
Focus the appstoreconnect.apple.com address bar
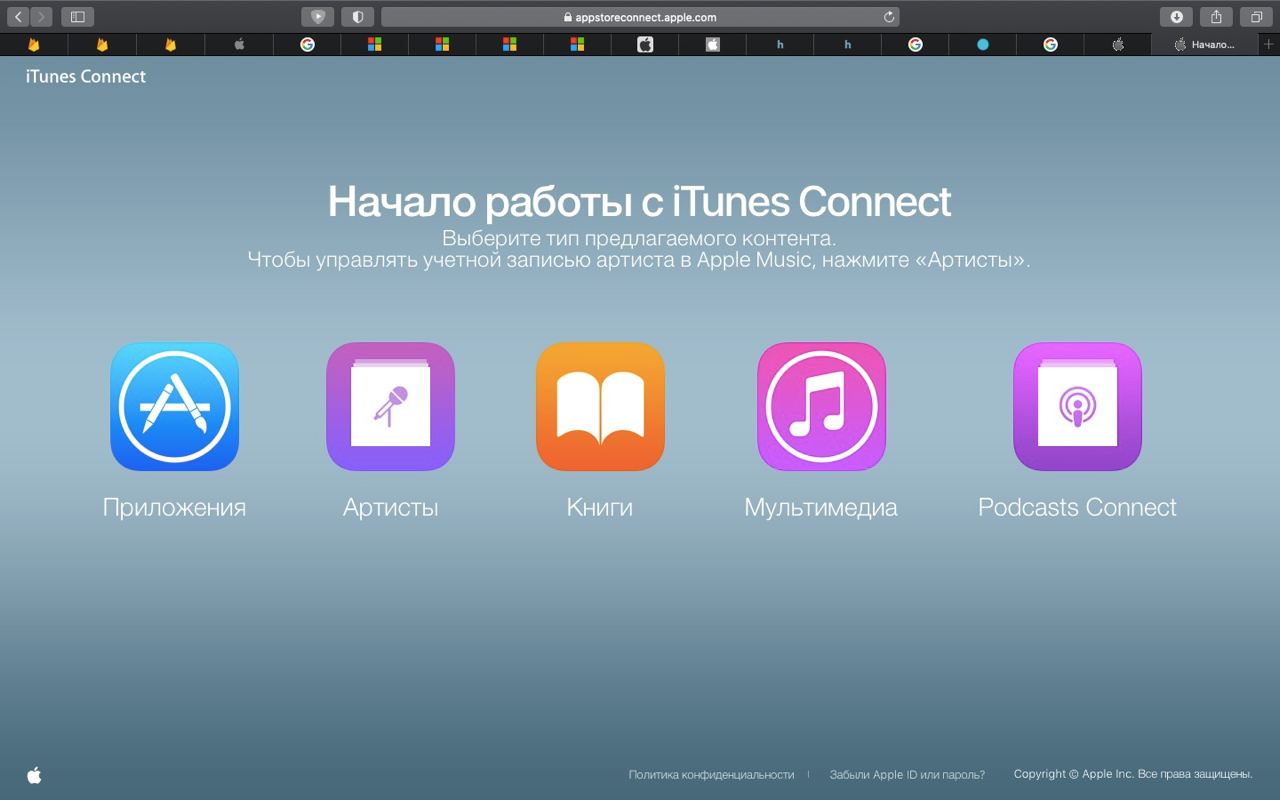640,16
